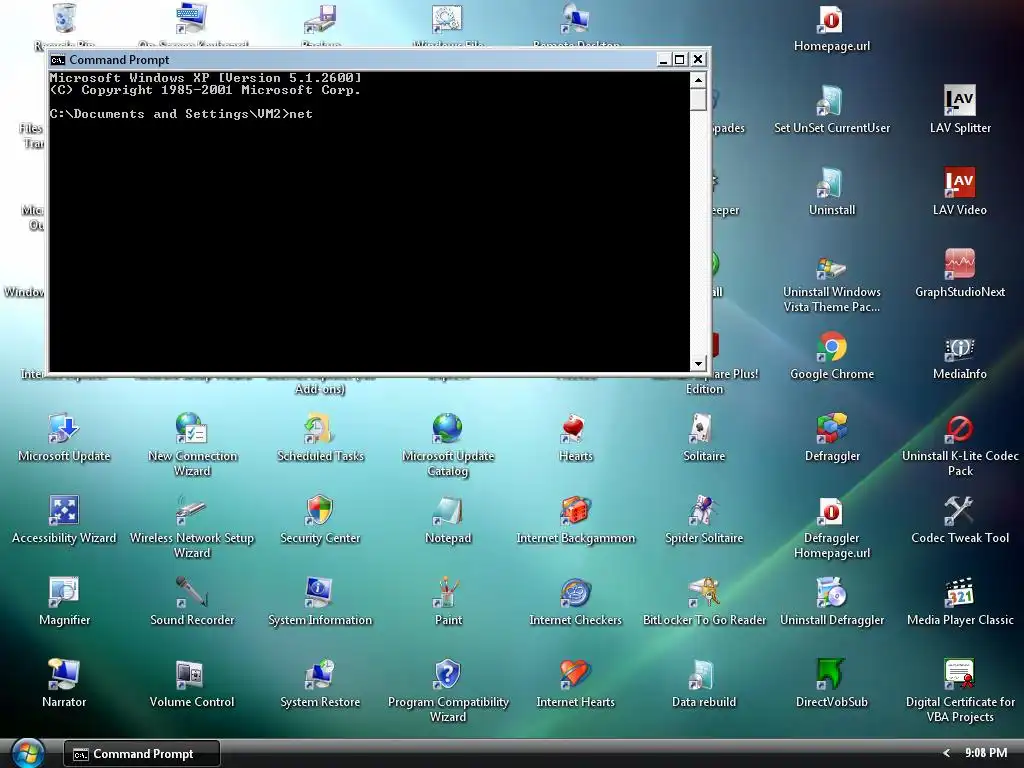Maximize the Command Prompt window

(x=680, y=60)
